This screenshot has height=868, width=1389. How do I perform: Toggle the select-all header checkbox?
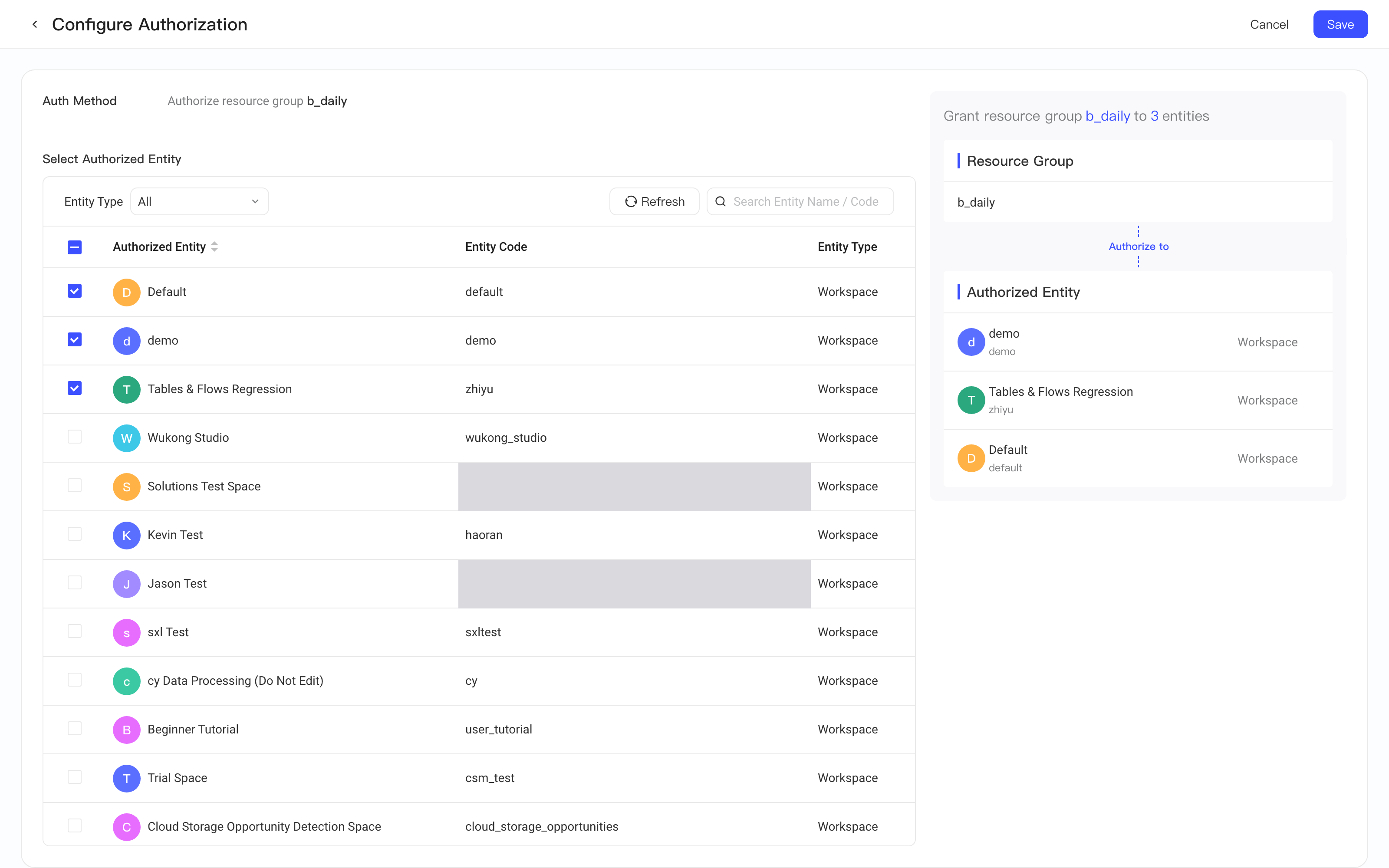point(75,247)
